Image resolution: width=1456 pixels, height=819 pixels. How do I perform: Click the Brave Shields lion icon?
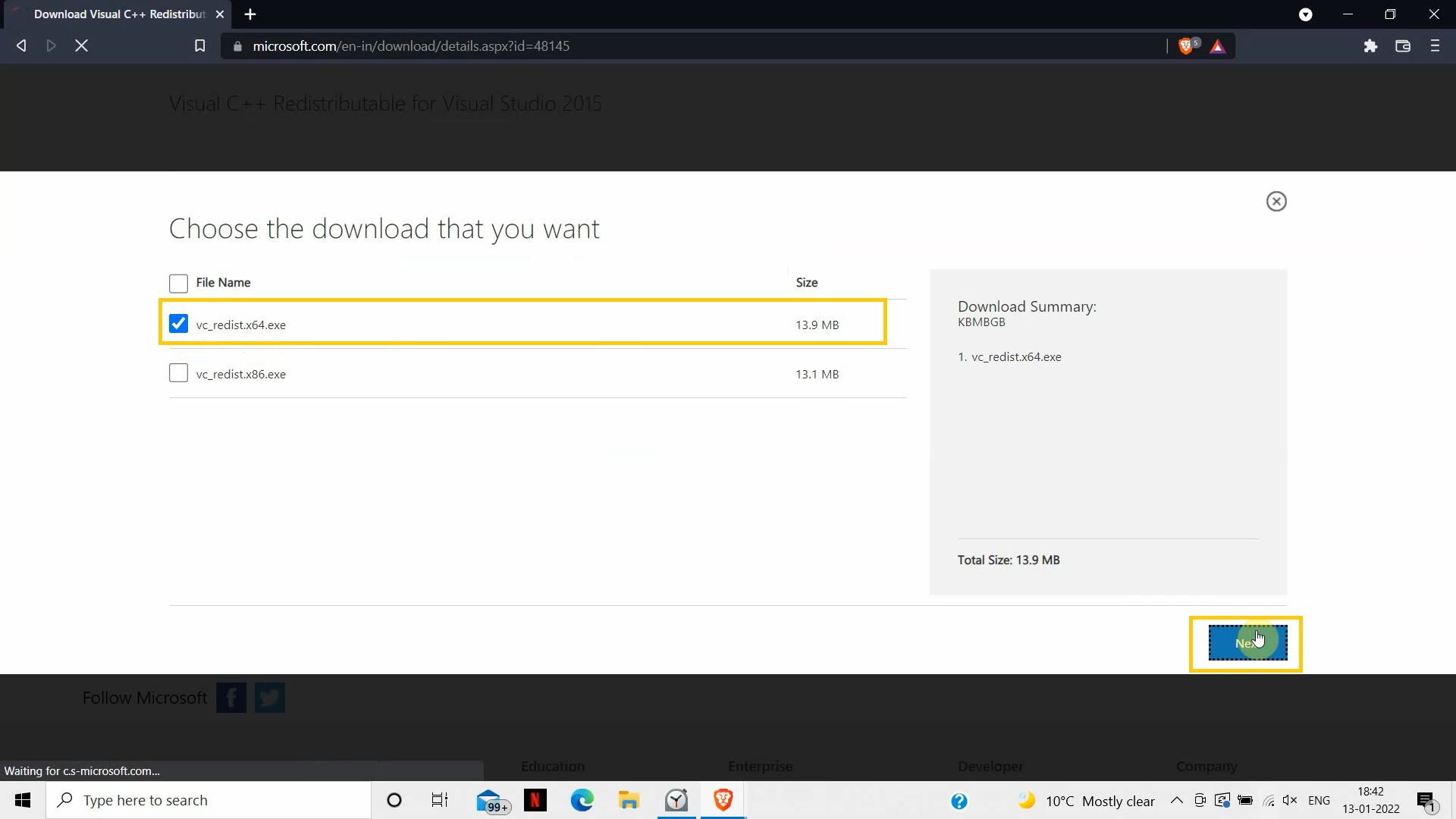(x=1185, y=46)
